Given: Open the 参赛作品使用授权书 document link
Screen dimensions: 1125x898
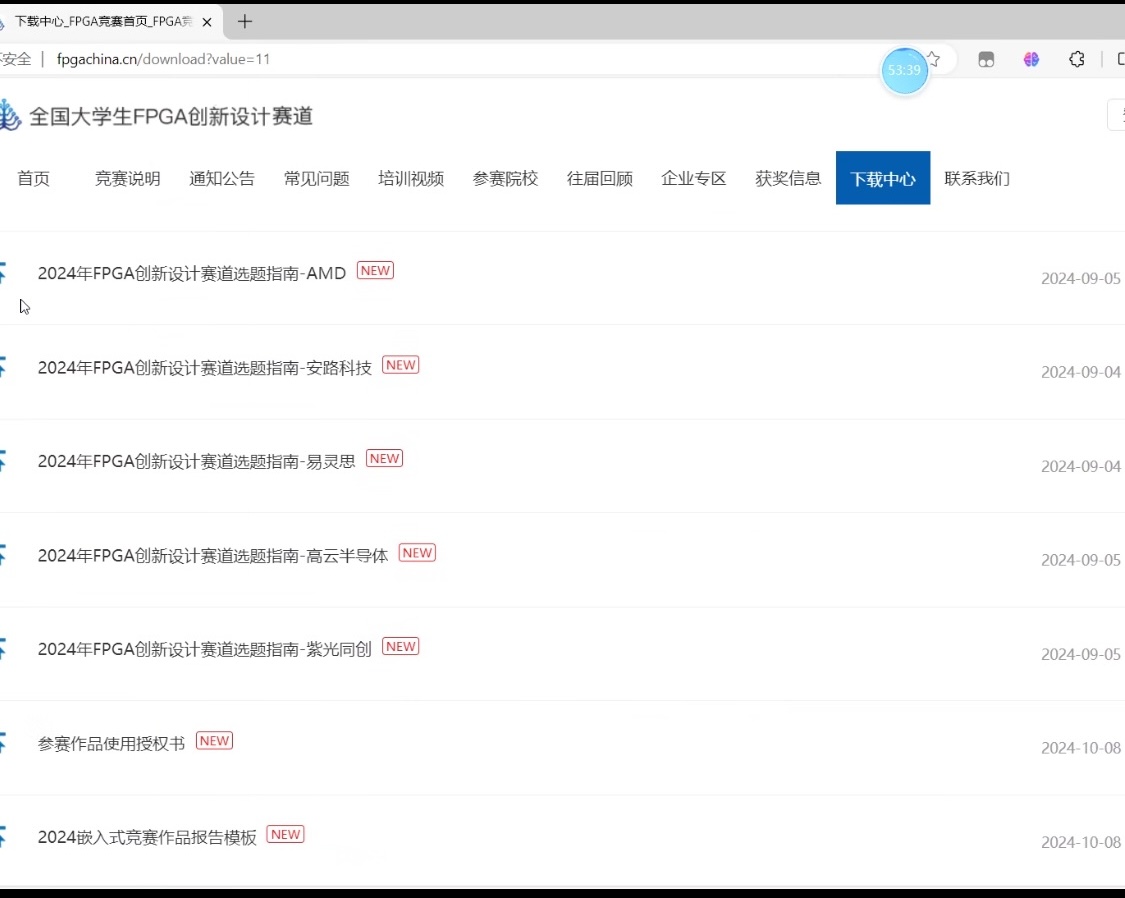Looking at the screenshot, I should tap(108, 740).
